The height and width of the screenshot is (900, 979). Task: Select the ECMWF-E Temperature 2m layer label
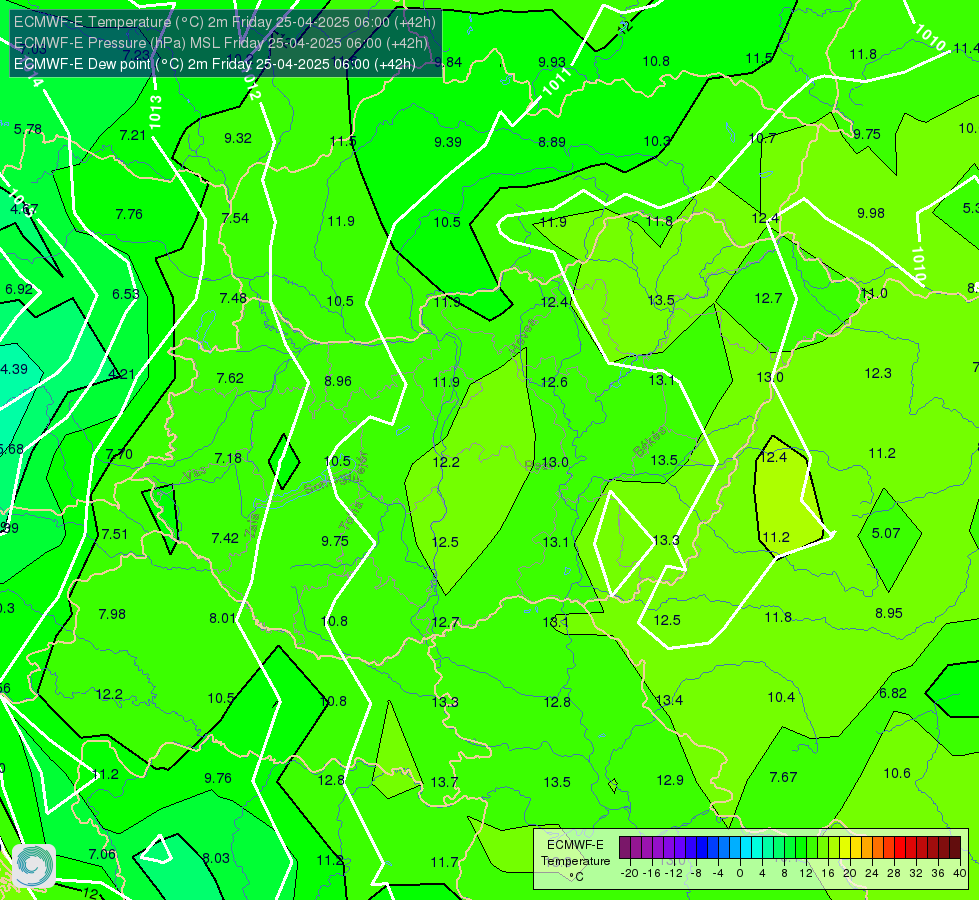pyautogui.click(x=225, y=22)
